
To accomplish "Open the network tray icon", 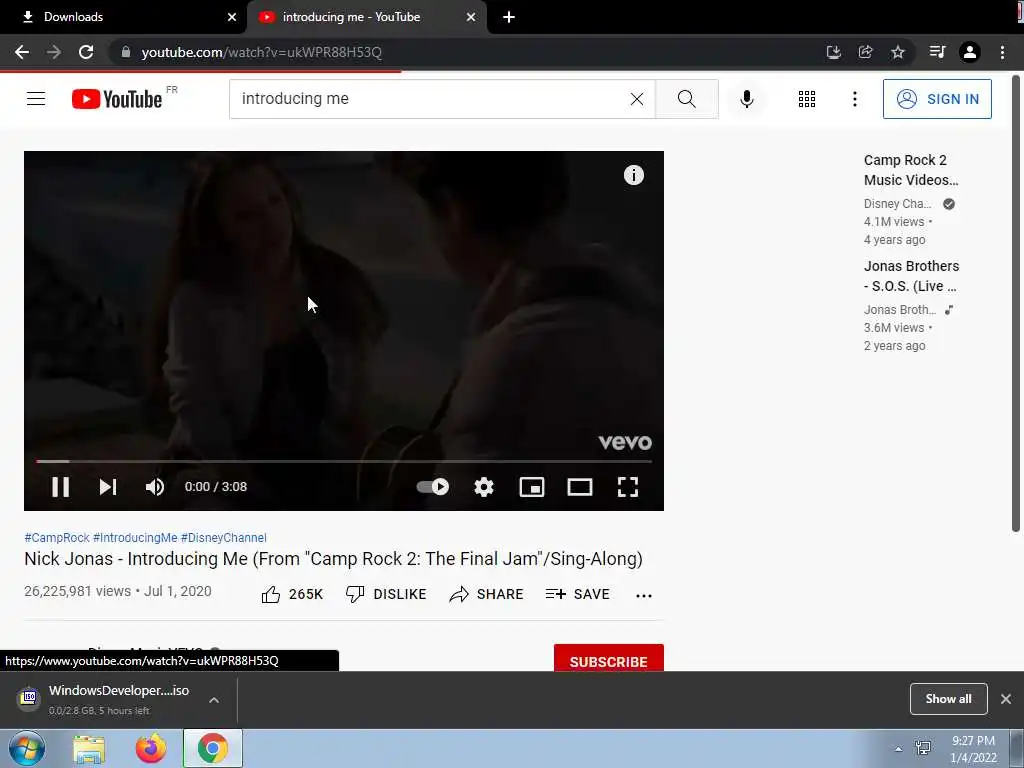I will click(923, 748).
